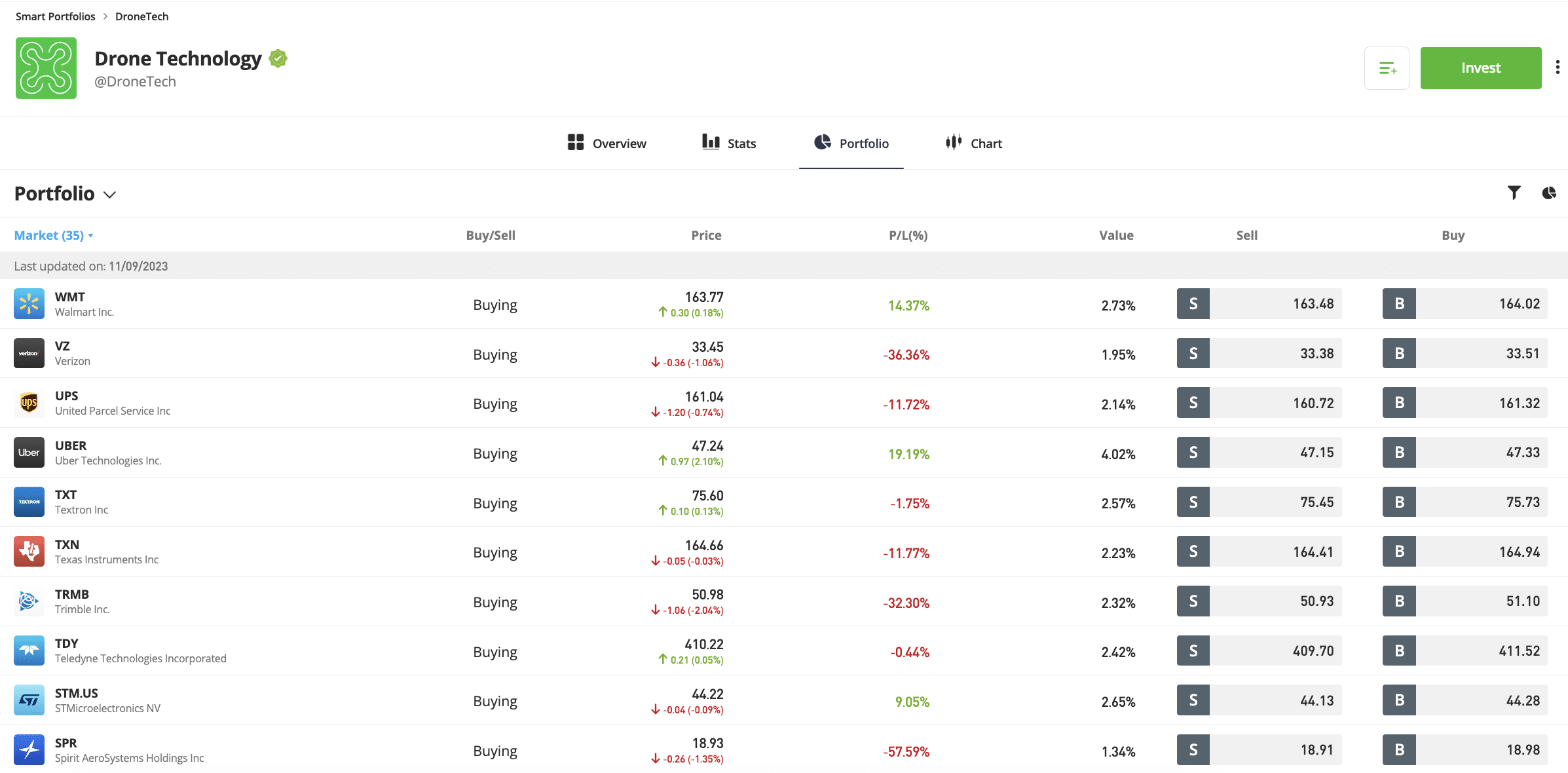The image size is (1568, 773).
Task: Add portfolio to watchlist icon button
Action: 1387,68
